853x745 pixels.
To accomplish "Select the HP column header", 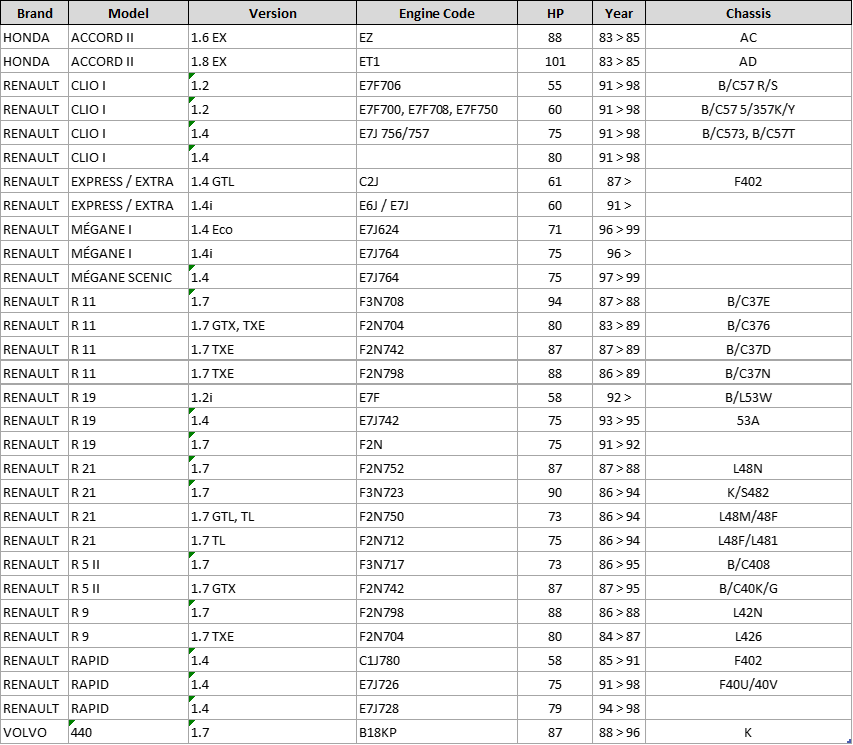I will (x=555, y=13).
